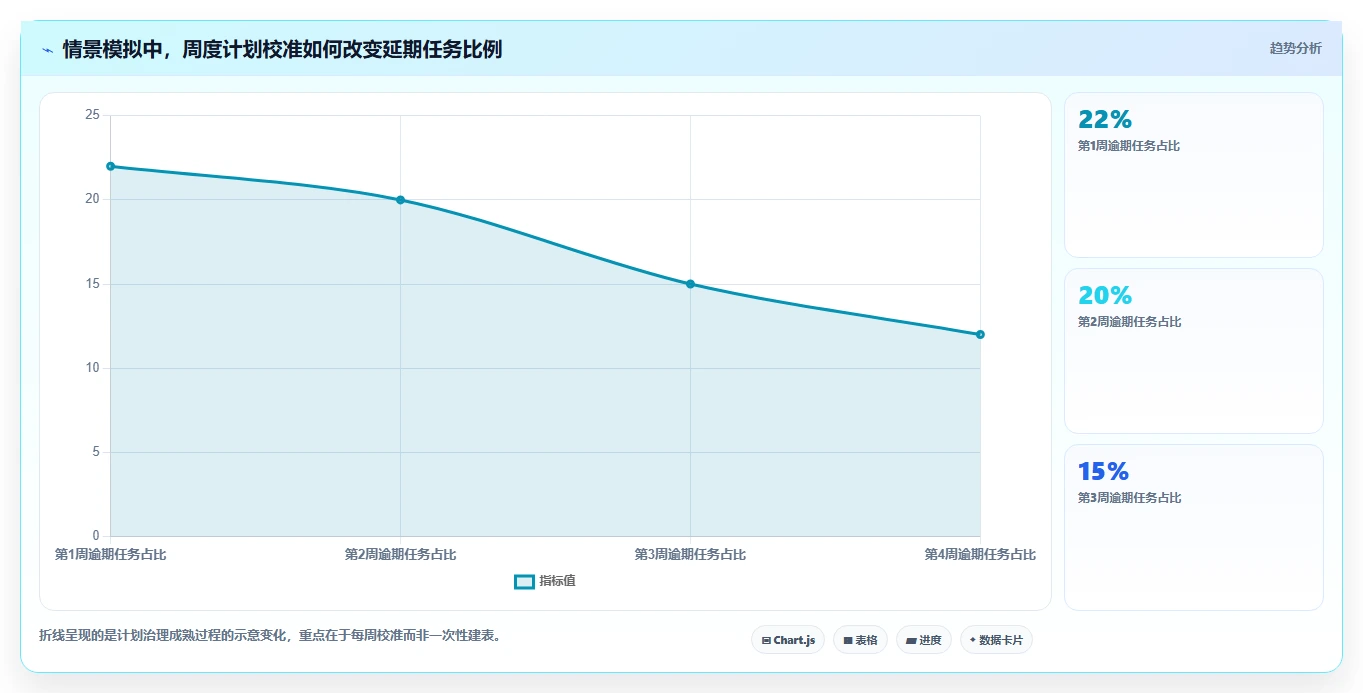The width and height of the screenshot is (1363, 693).
Task: Click x-axis label 第4周逾期任务占比
Action: pyautogui.click(x=980, y=555)
